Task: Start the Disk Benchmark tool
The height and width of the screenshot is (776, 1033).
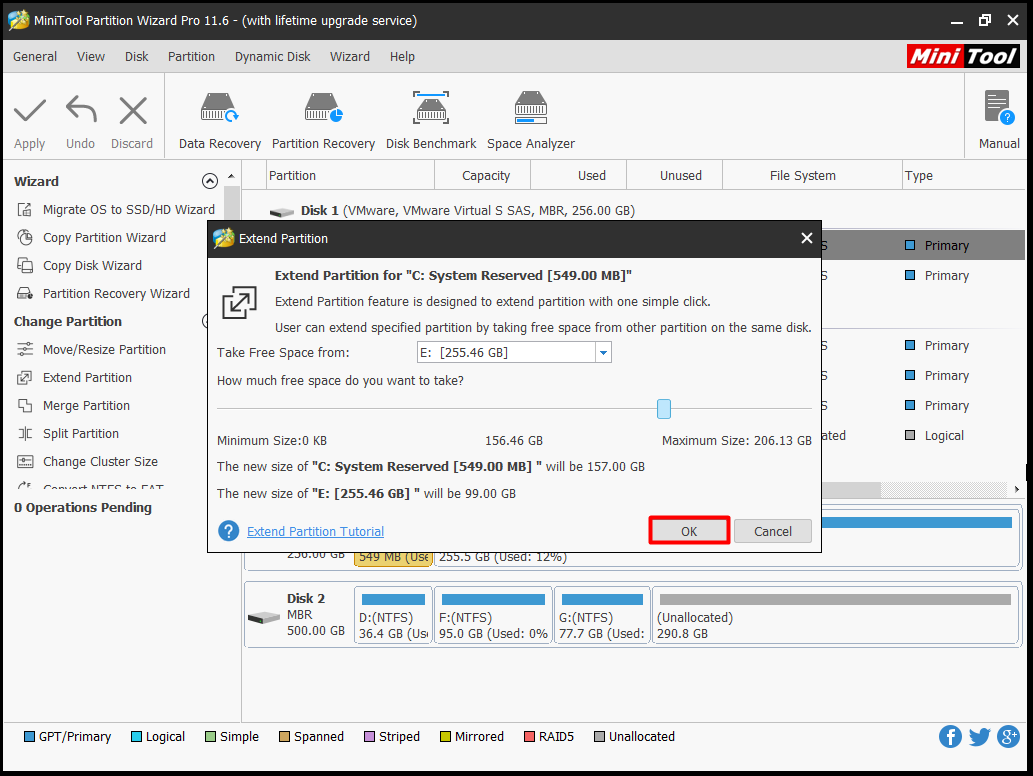Action: click(431, 108)
